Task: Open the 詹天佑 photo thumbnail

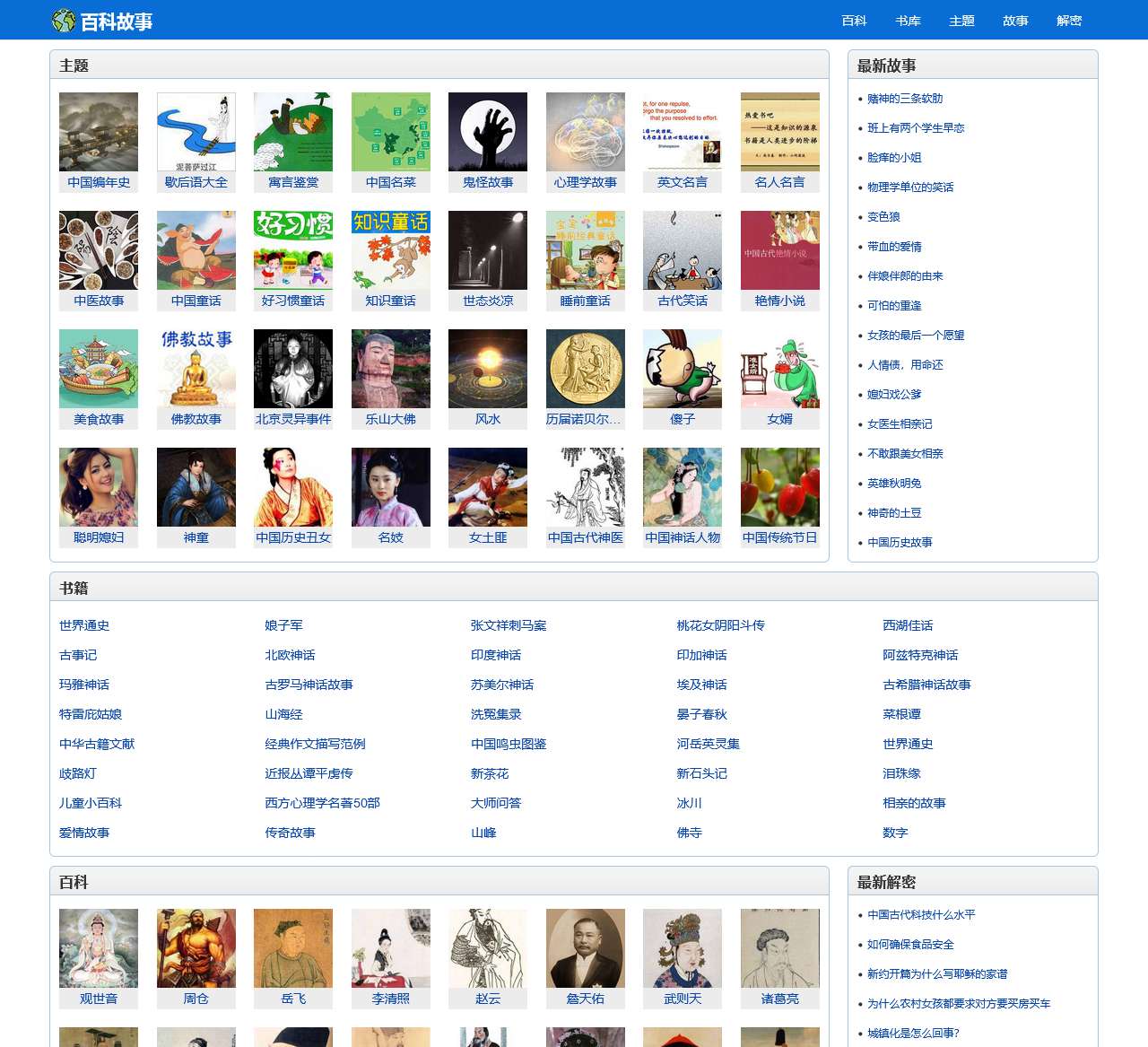Action: coord(586,948)
